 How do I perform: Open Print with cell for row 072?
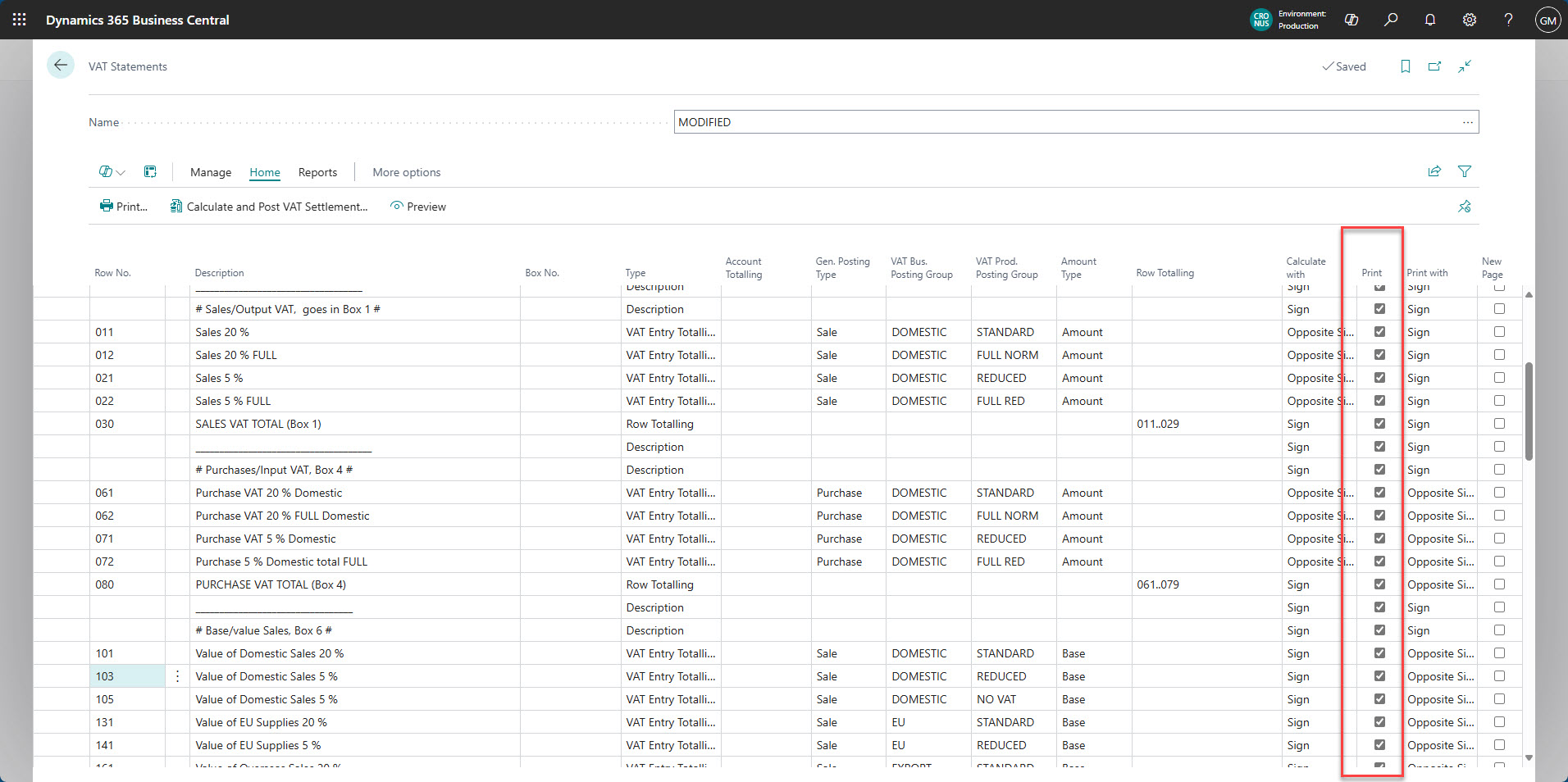(x=1440, y=561)
